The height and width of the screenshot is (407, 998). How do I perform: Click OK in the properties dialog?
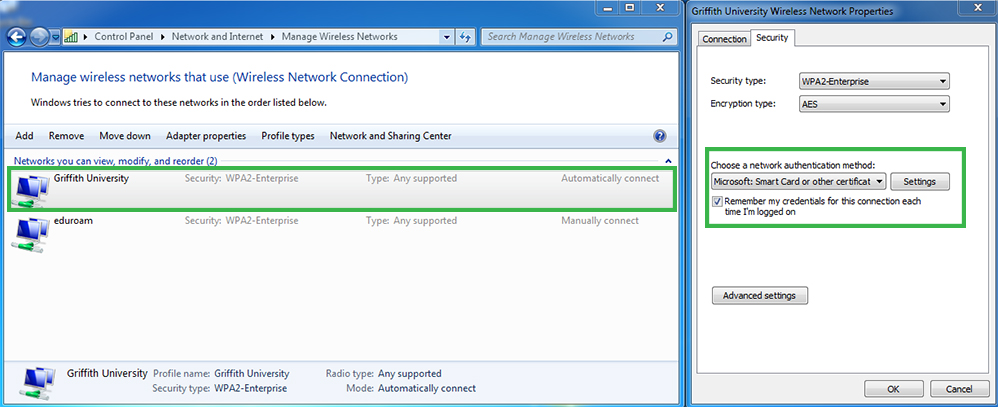[893, 389]
